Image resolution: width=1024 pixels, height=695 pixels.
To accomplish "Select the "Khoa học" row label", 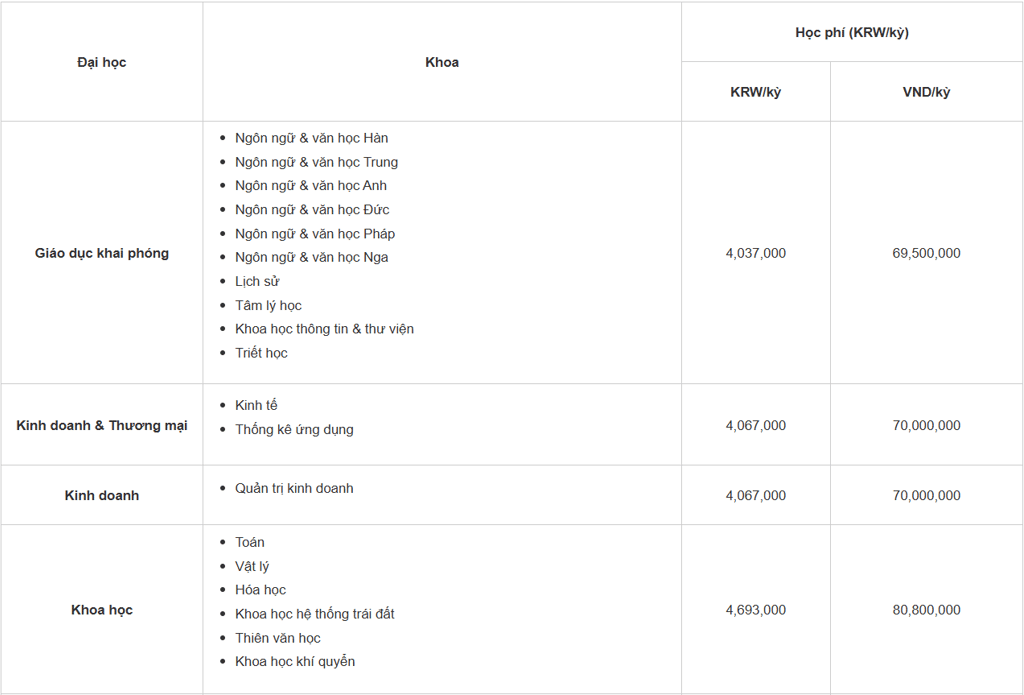I will (x=102, y=610).
